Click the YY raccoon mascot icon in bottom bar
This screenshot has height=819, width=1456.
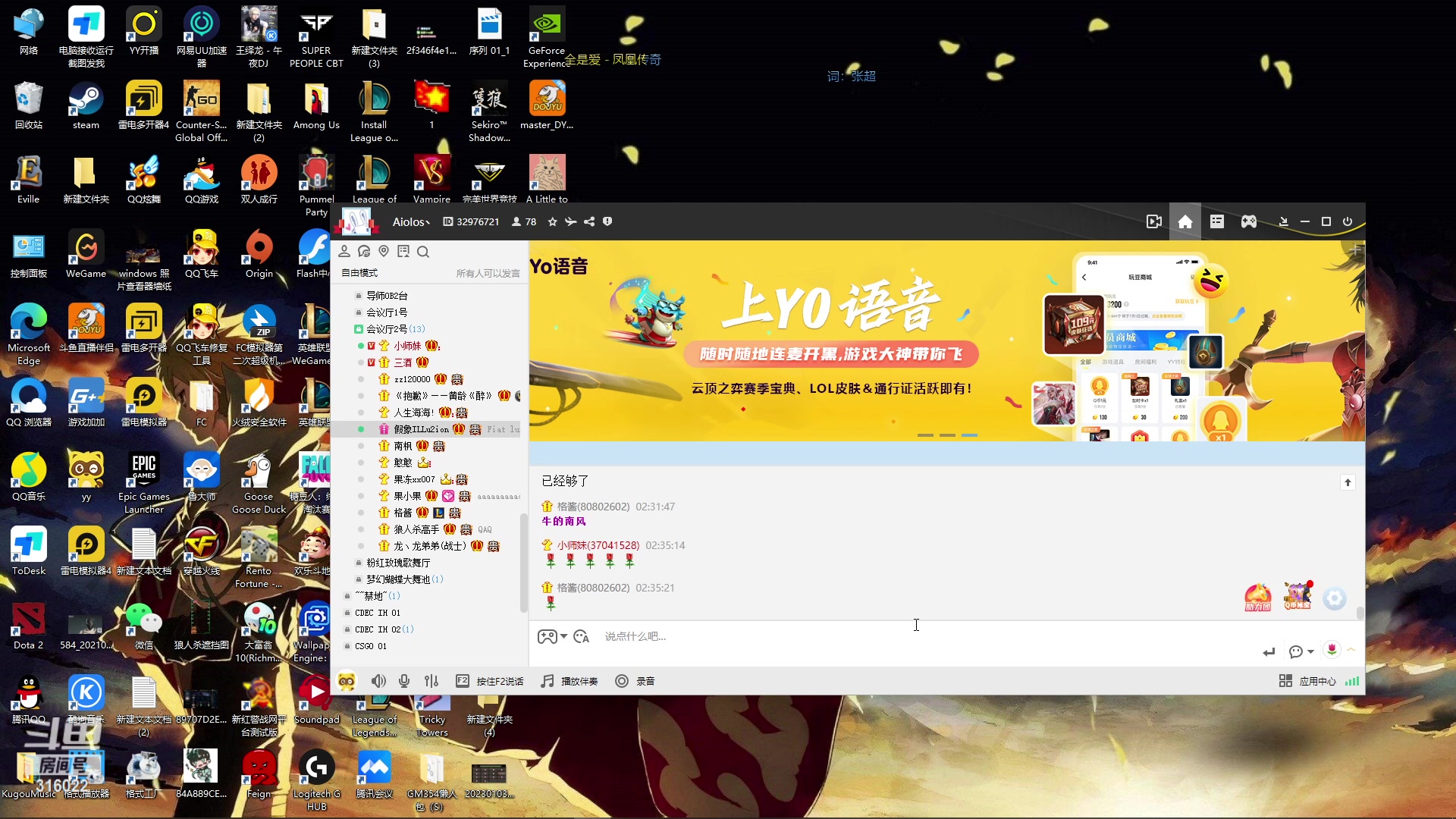pos(347,681)
